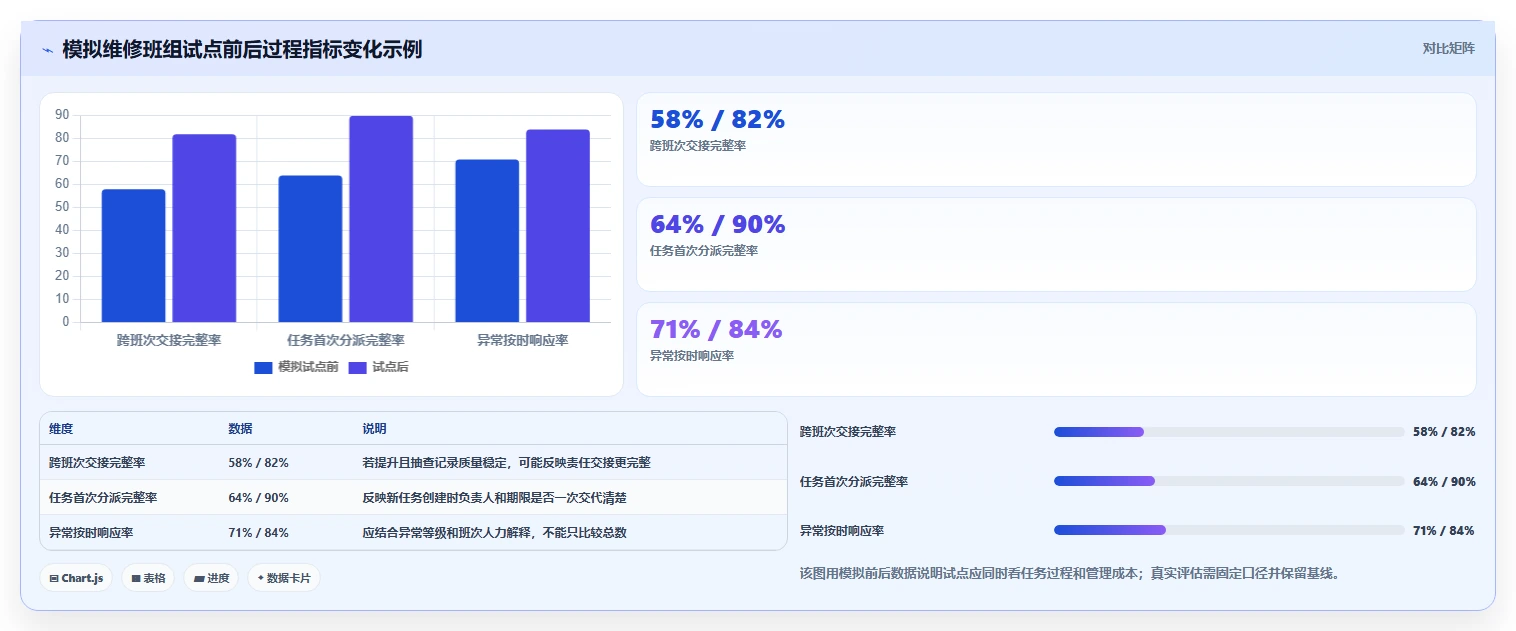Click the 异常按时响应率 progress bar
This screenshot has height=631, width=1516.
[x=1229, y=530]
